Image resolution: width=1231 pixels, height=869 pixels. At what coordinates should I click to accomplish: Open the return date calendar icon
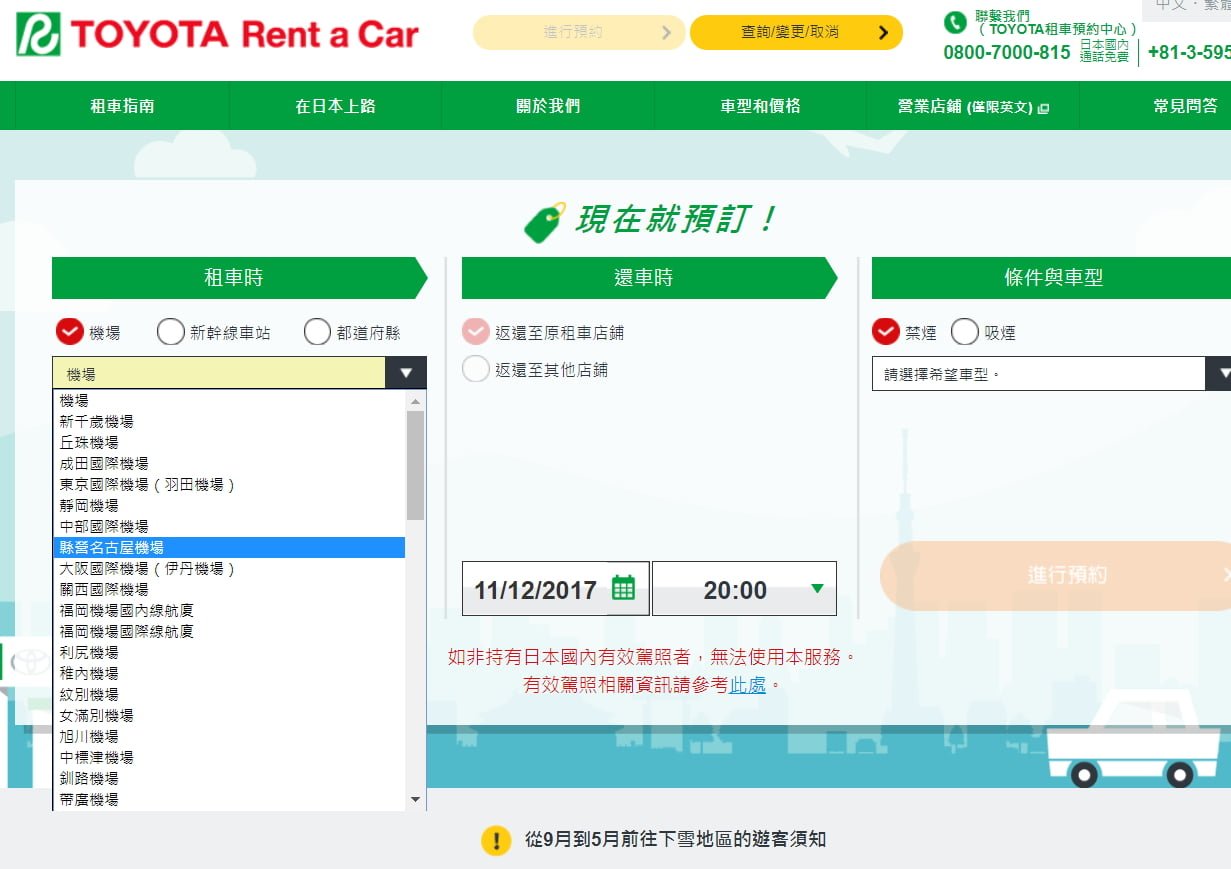point(623,588)
